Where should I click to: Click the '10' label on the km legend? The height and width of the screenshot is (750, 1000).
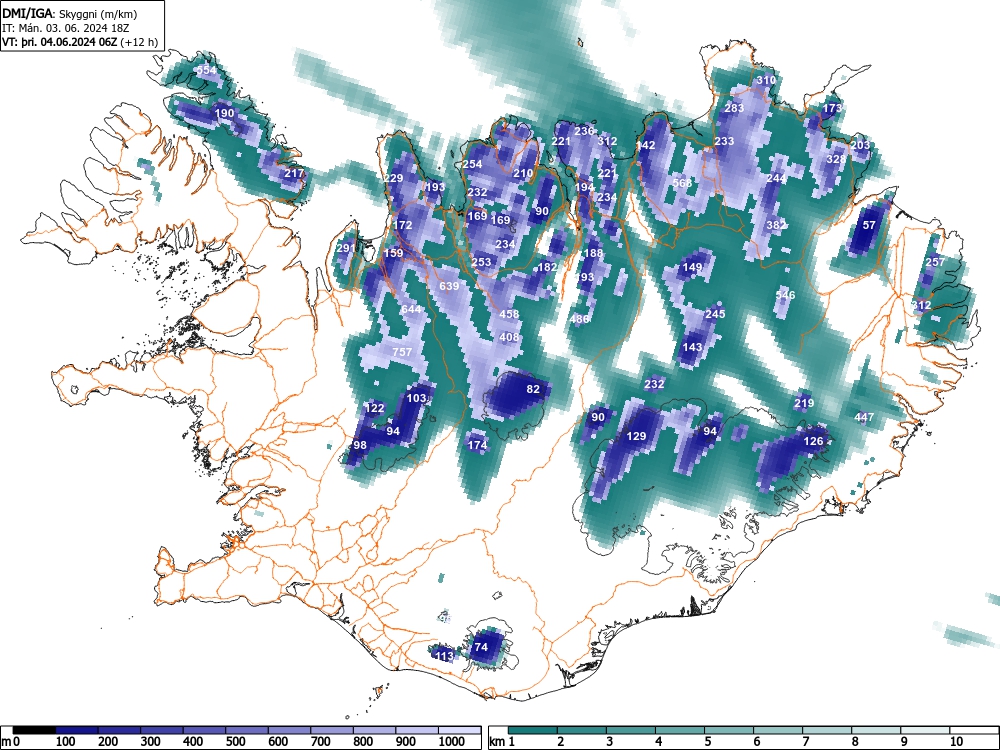[956, 742]
